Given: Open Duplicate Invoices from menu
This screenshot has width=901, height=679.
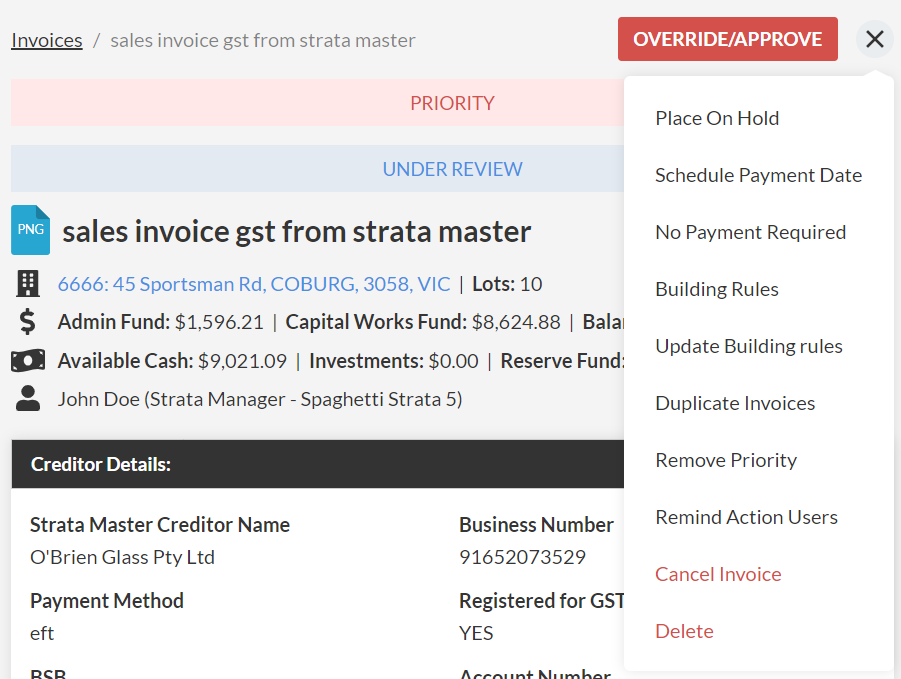Looking at the screenshot, I should pos(735,403).
